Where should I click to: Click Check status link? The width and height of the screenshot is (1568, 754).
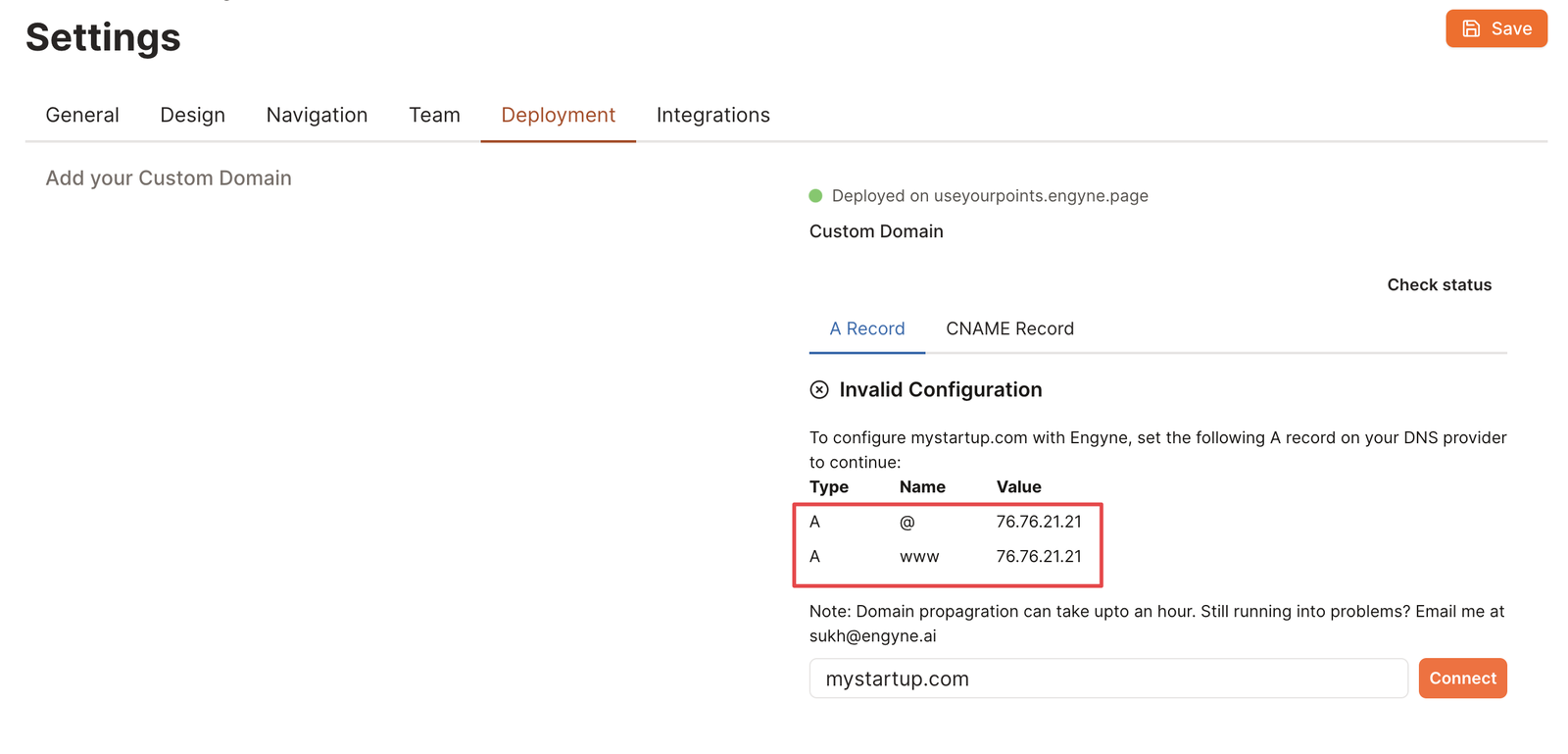pos(1439,284)
